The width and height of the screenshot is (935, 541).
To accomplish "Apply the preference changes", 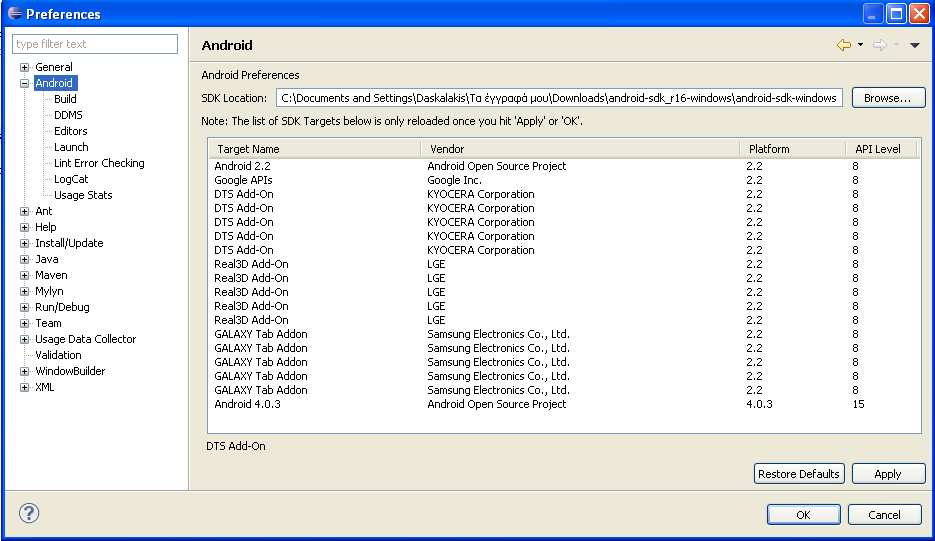I will pos(888,474).
